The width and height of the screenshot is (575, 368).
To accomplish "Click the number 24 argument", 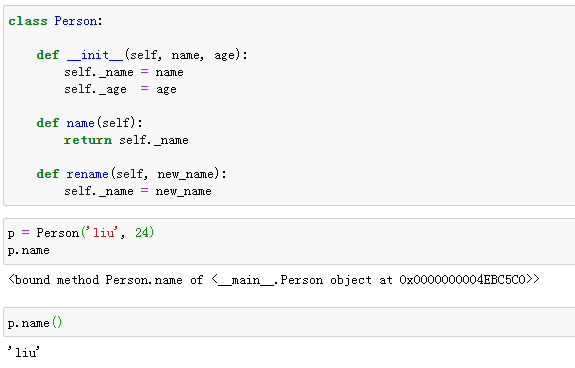I will (142, 232).
